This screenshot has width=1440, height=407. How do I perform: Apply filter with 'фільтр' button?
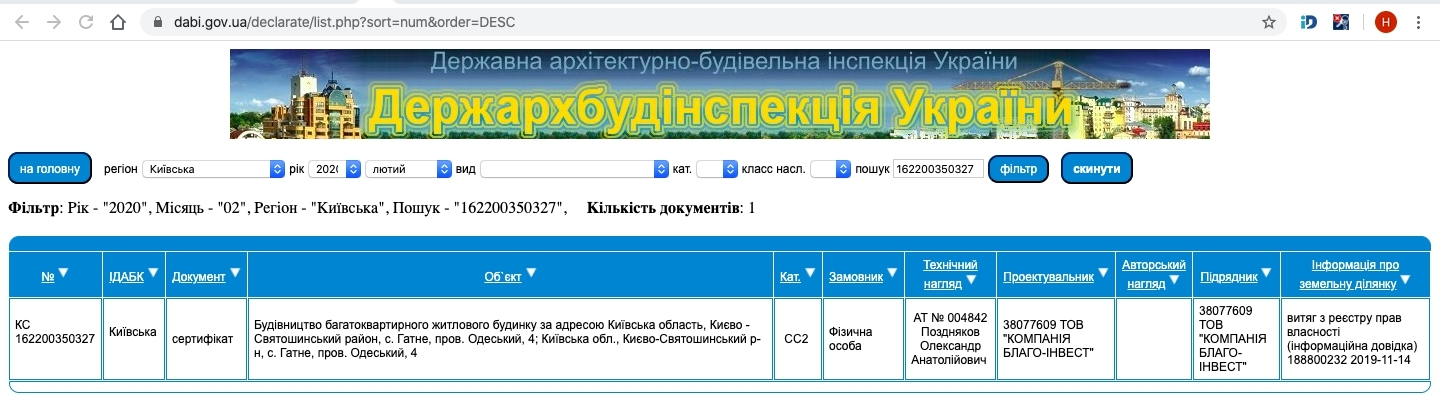coord(1018,169)
